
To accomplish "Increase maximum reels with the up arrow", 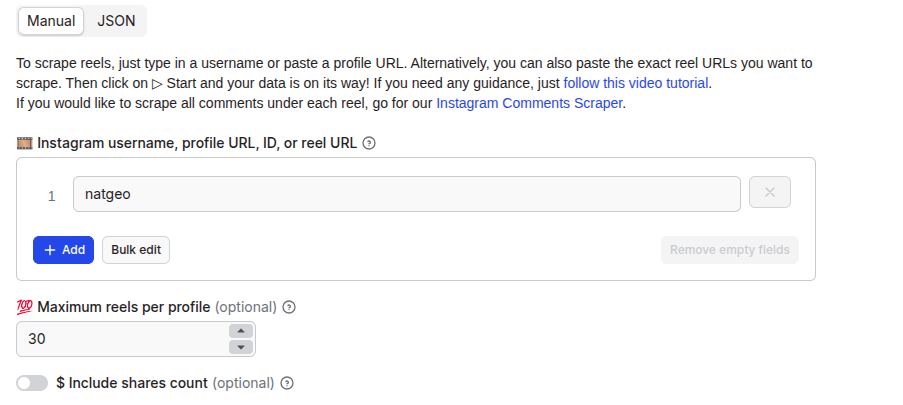I will click(x=241, y=331).
